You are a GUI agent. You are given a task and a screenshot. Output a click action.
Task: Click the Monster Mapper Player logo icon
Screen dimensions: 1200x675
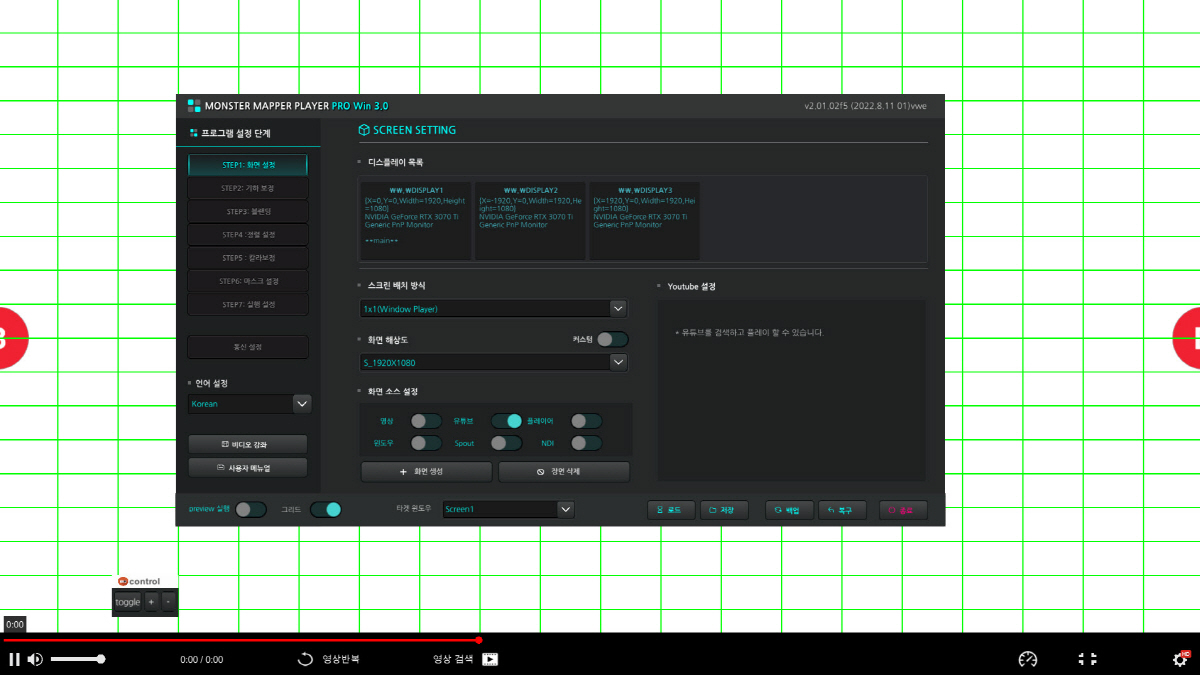coord(194,105)
